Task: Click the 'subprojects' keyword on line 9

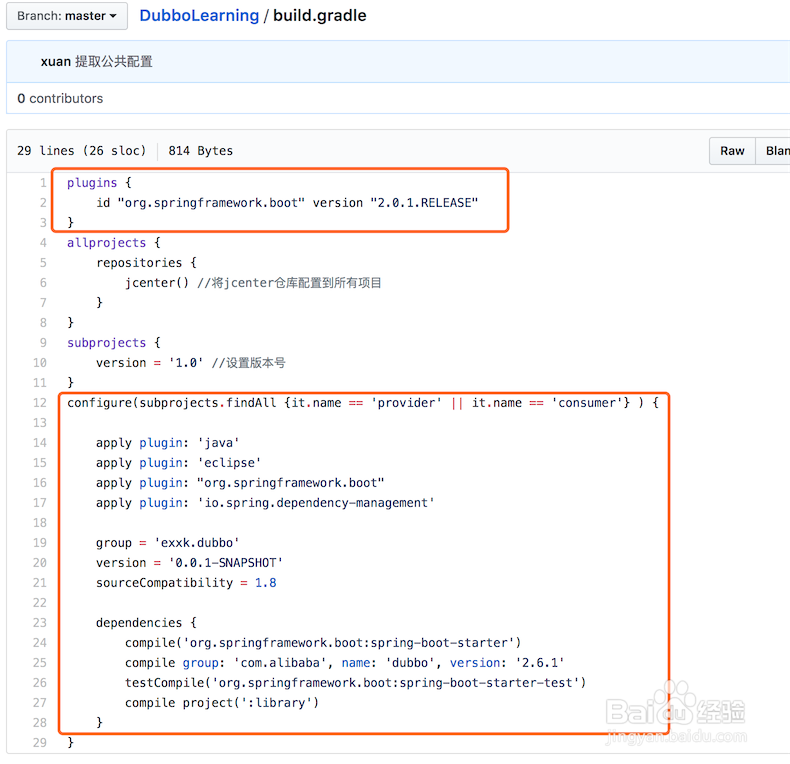Action: (x=106, y=343)
